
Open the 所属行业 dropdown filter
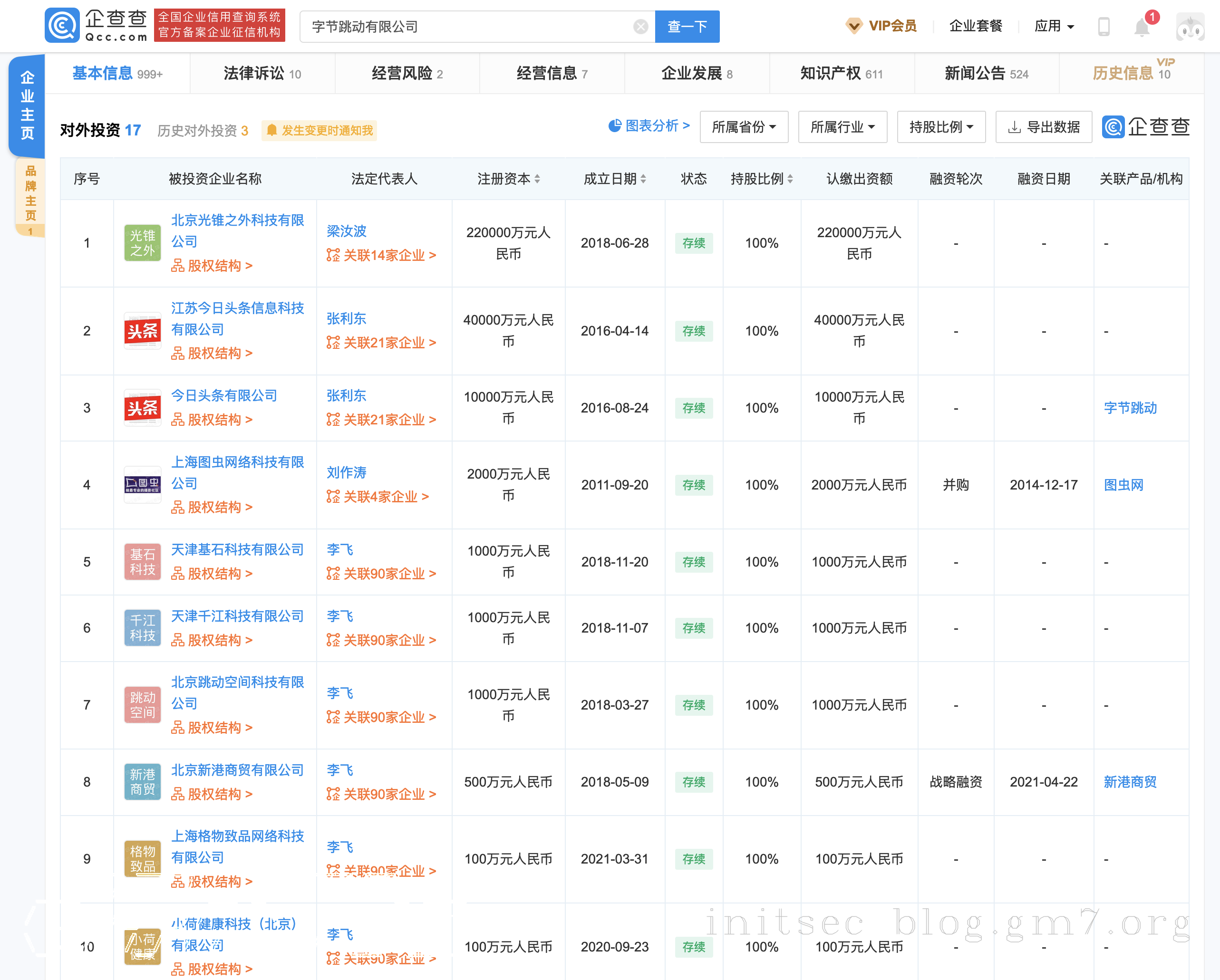(842, 127)
